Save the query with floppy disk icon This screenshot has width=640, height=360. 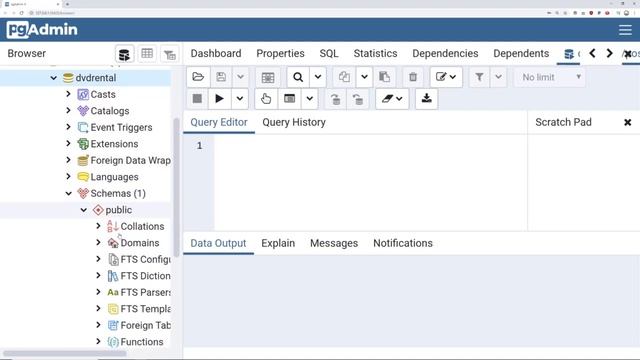[221, 77]
